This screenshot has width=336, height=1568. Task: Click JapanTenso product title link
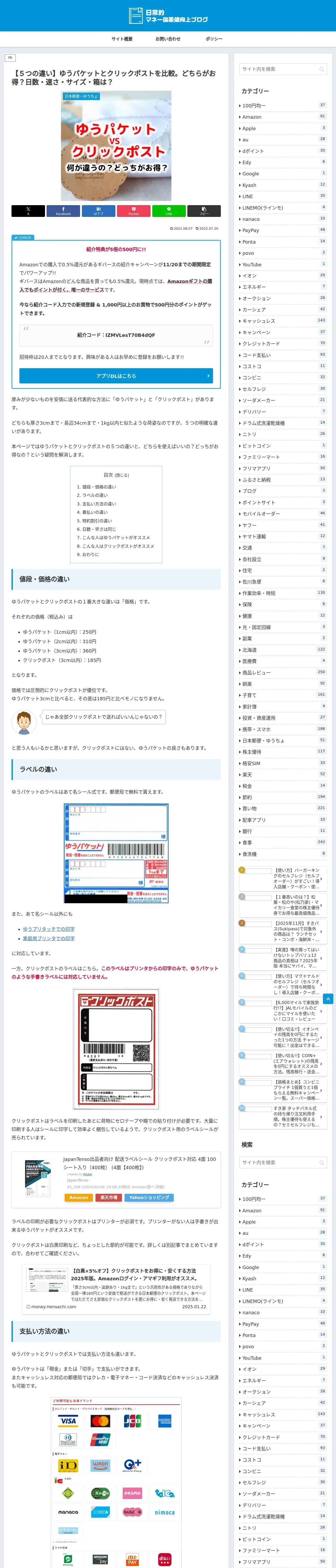[140, 1163]
